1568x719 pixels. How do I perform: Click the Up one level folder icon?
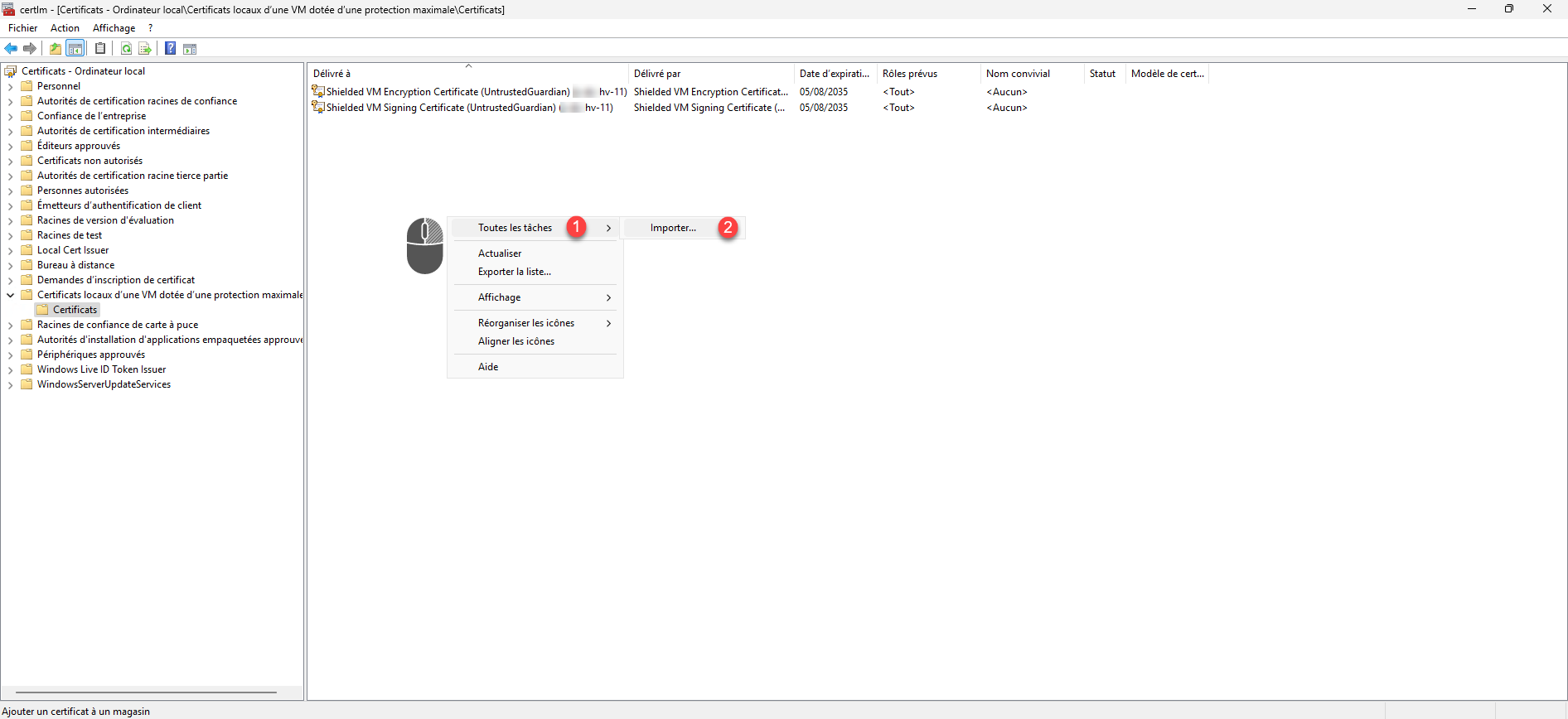[56, 49]
